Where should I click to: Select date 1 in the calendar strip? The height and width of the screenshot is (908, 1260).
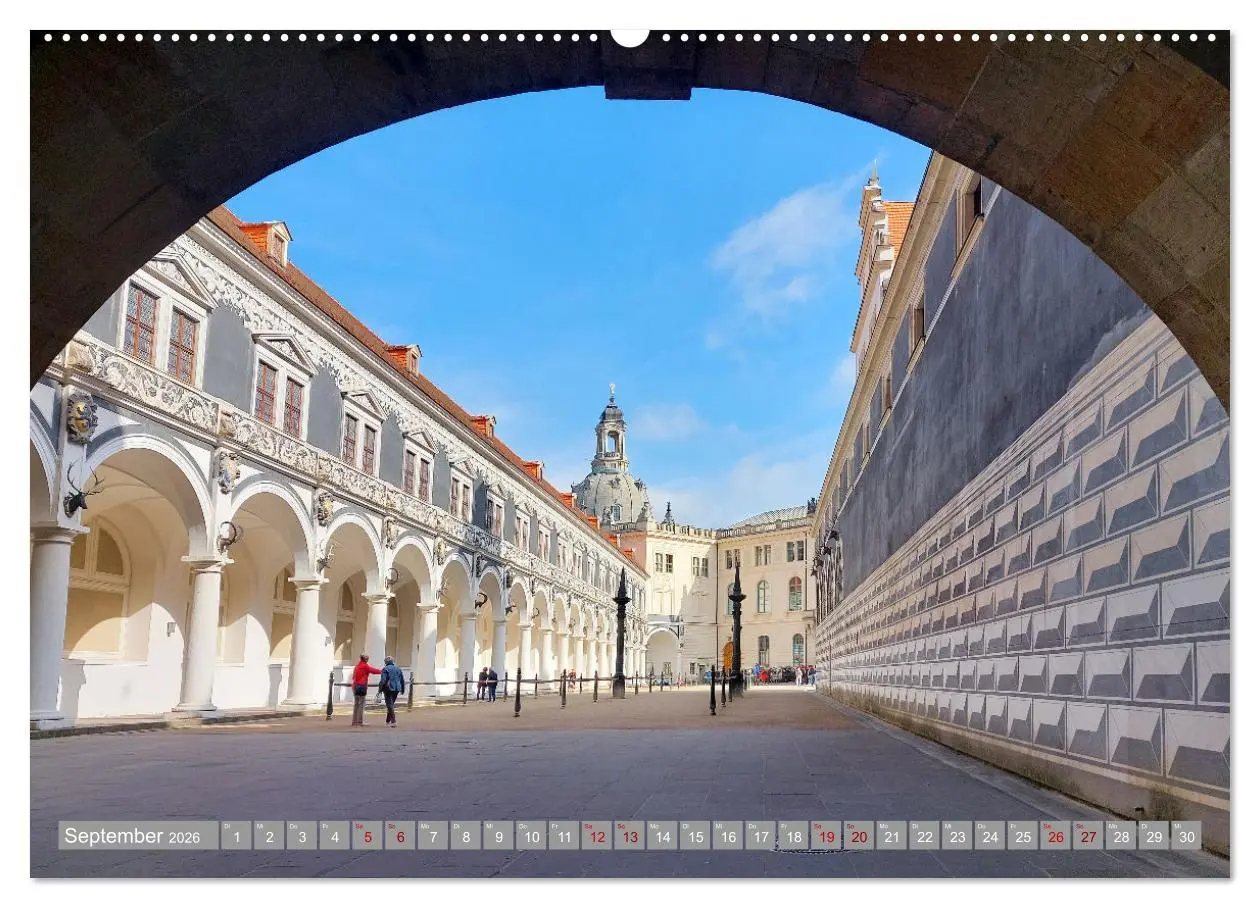point(236,836)
